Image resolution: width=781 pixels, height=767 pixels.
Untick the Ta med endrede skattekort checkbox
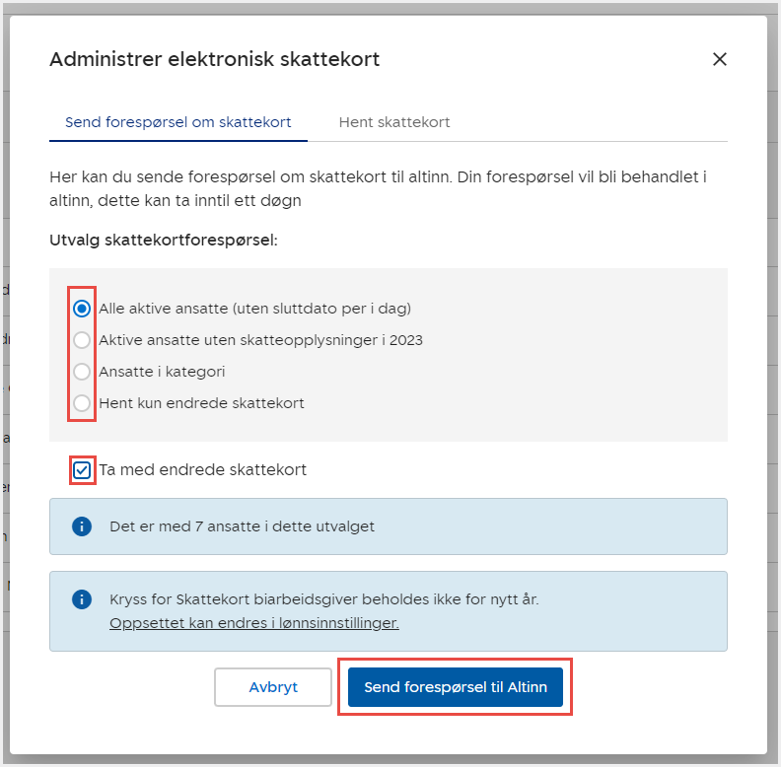coord(82,470)
